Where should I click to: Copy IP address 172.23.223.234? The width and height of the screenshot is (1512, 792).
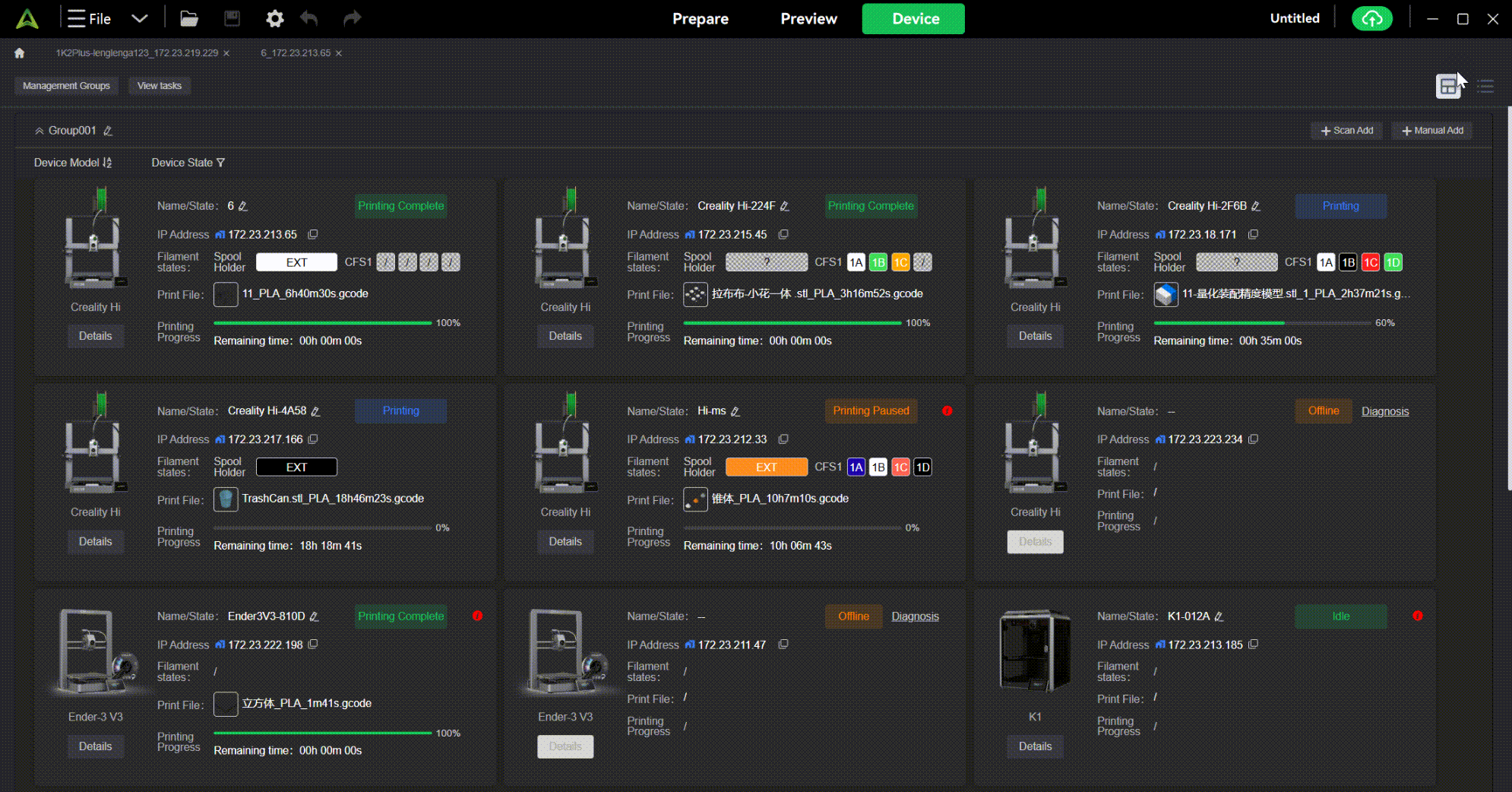(1253, 439)
